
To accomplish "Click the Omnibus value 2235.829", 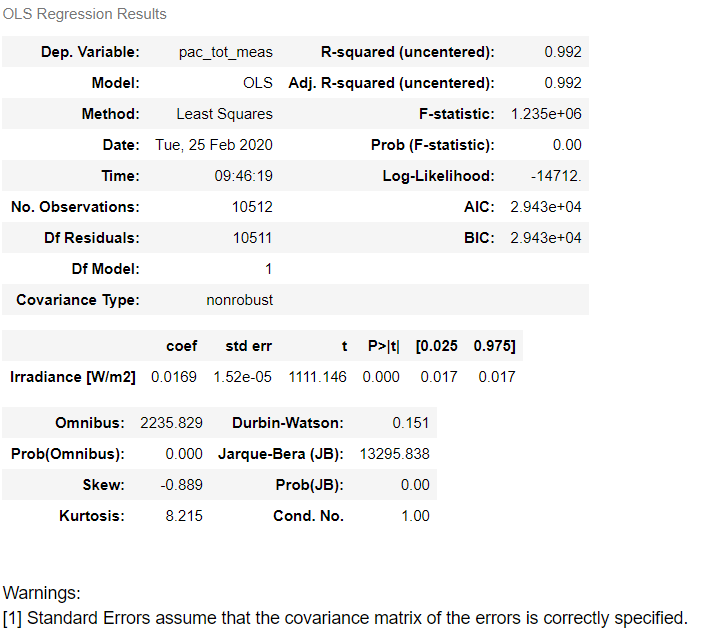I will (x=171, y=423).
